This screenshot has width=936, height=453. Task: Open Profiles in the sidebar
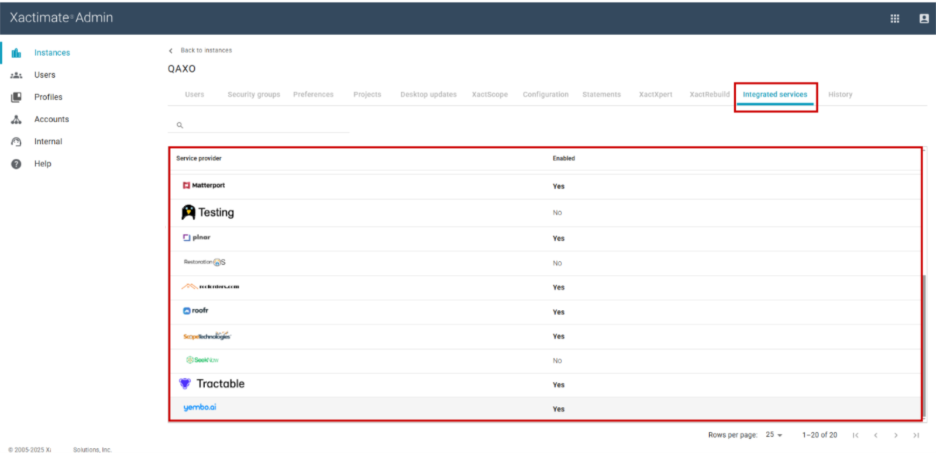48,97
